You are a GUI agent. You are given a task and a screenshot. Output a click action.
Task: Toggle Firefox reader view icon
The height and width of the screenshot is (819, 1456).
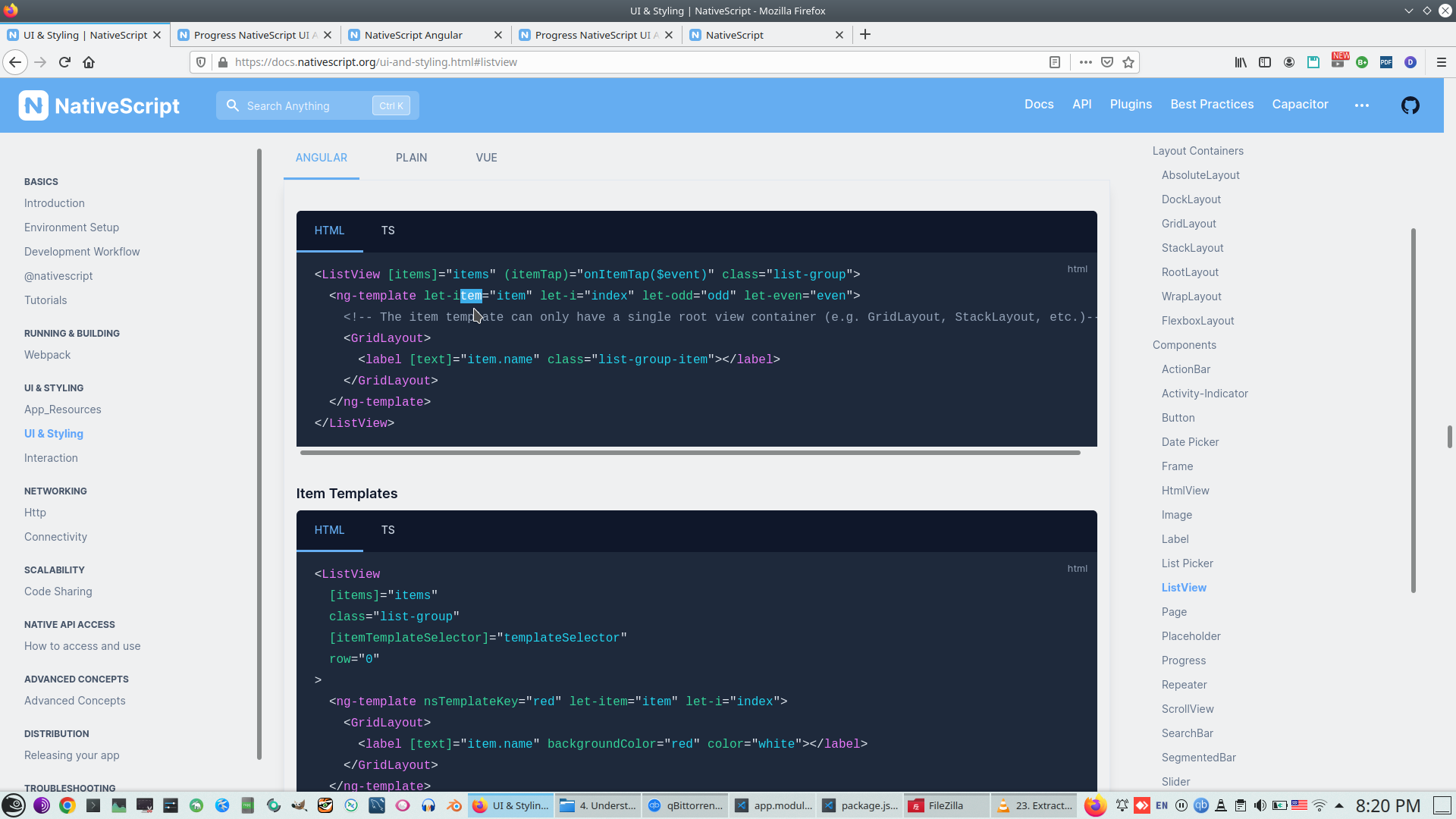(x=1054, y=62)
